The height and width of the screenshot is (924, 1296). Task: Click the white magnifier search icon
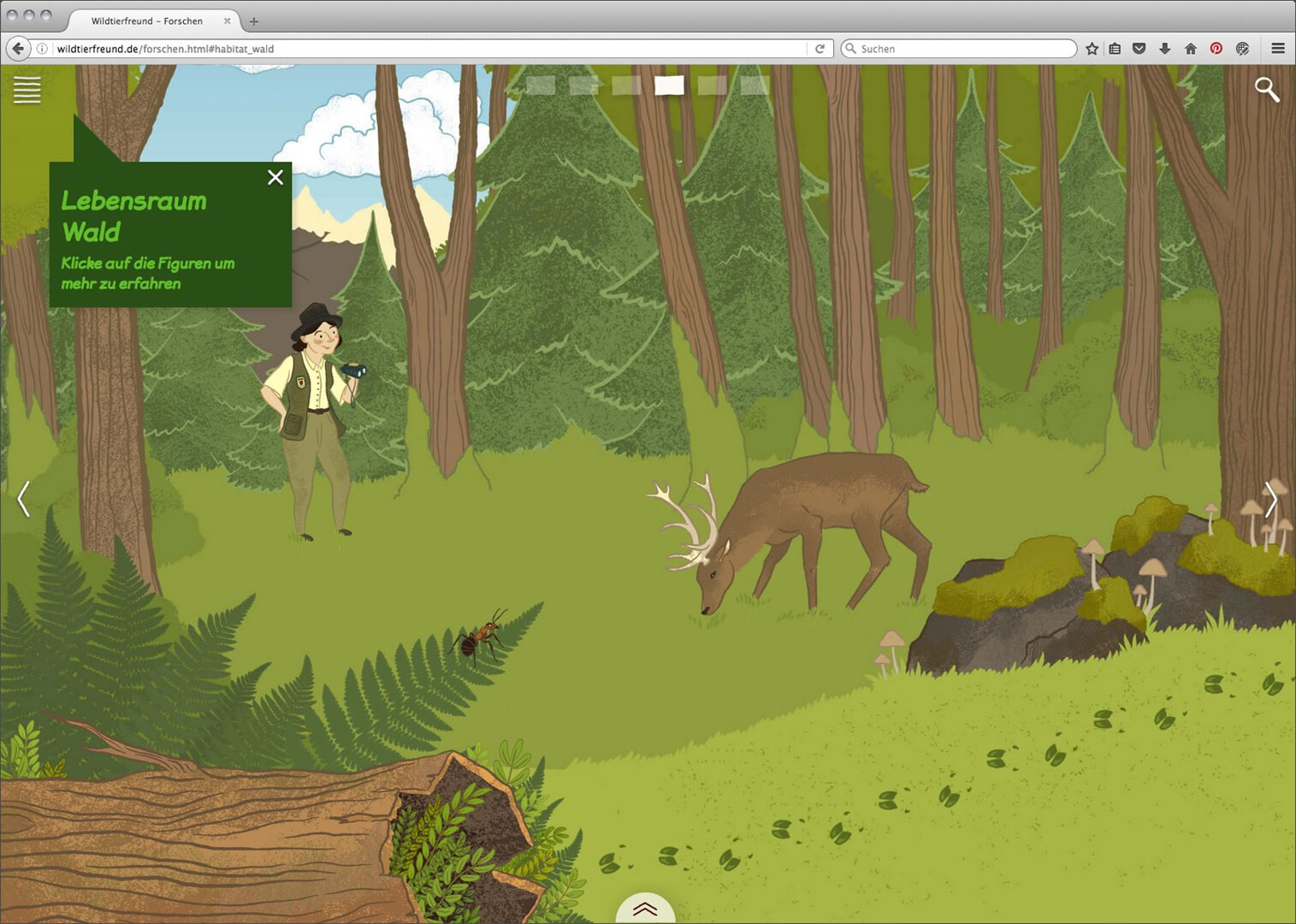pyautogui.click(x=1266, y=89)
